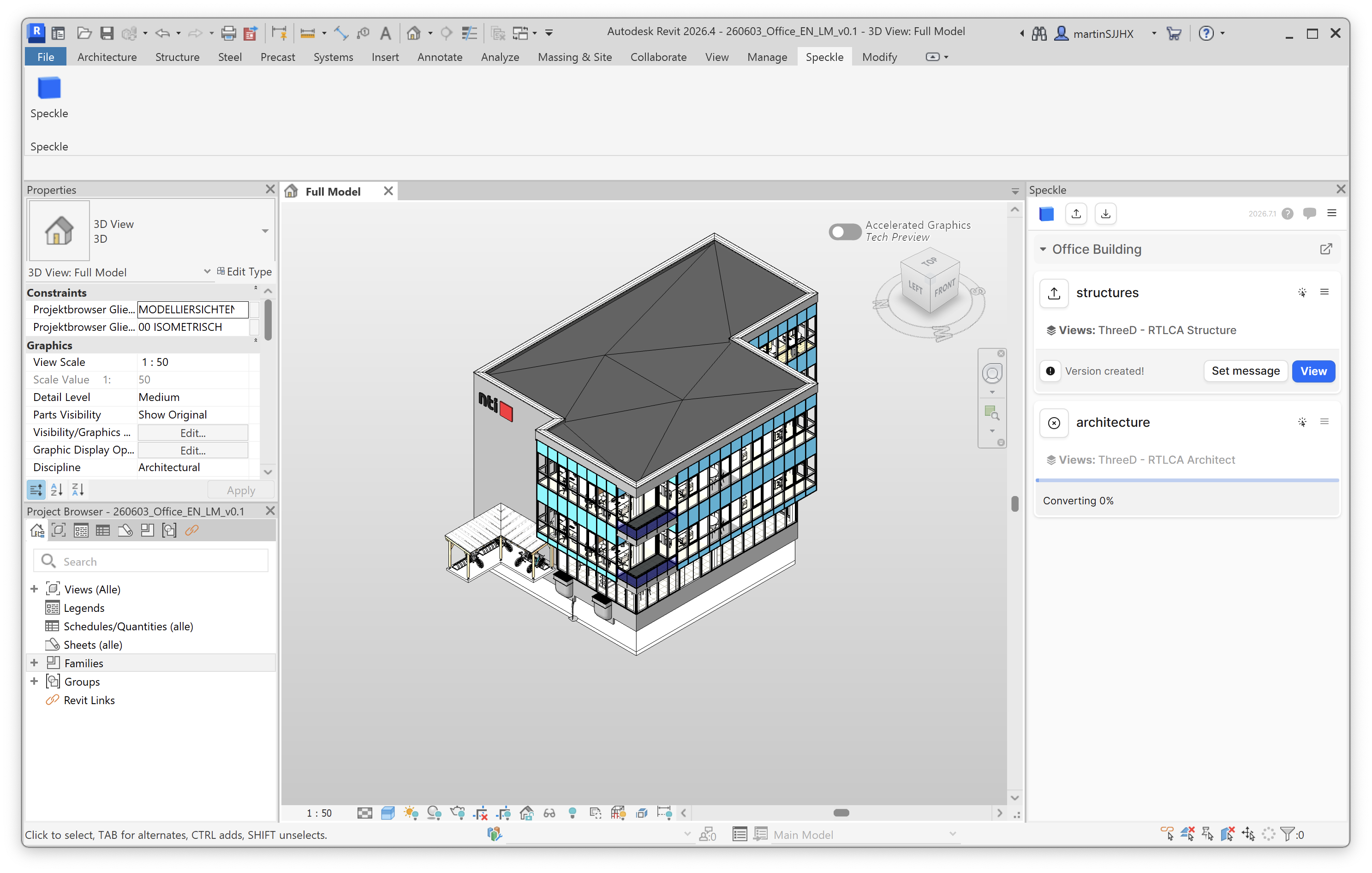1372x873 pixels.
Task: Open the File menu
Action: pos(46,57)
